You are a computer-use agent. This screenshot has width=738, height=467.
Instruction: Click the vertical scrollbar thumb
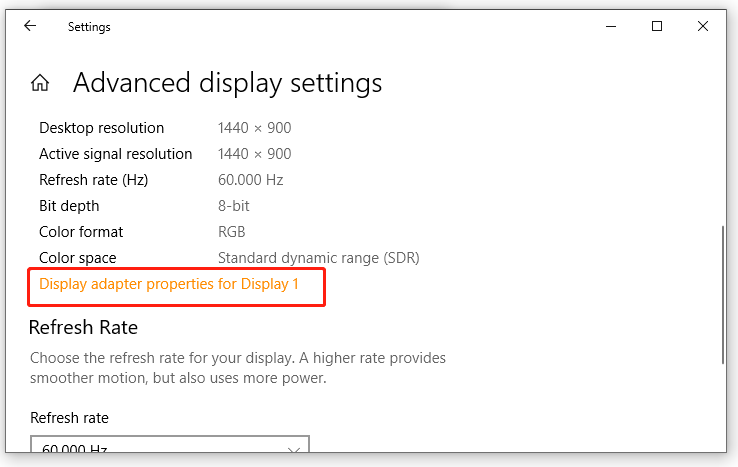pyautogui.click(x=723, y=295)
